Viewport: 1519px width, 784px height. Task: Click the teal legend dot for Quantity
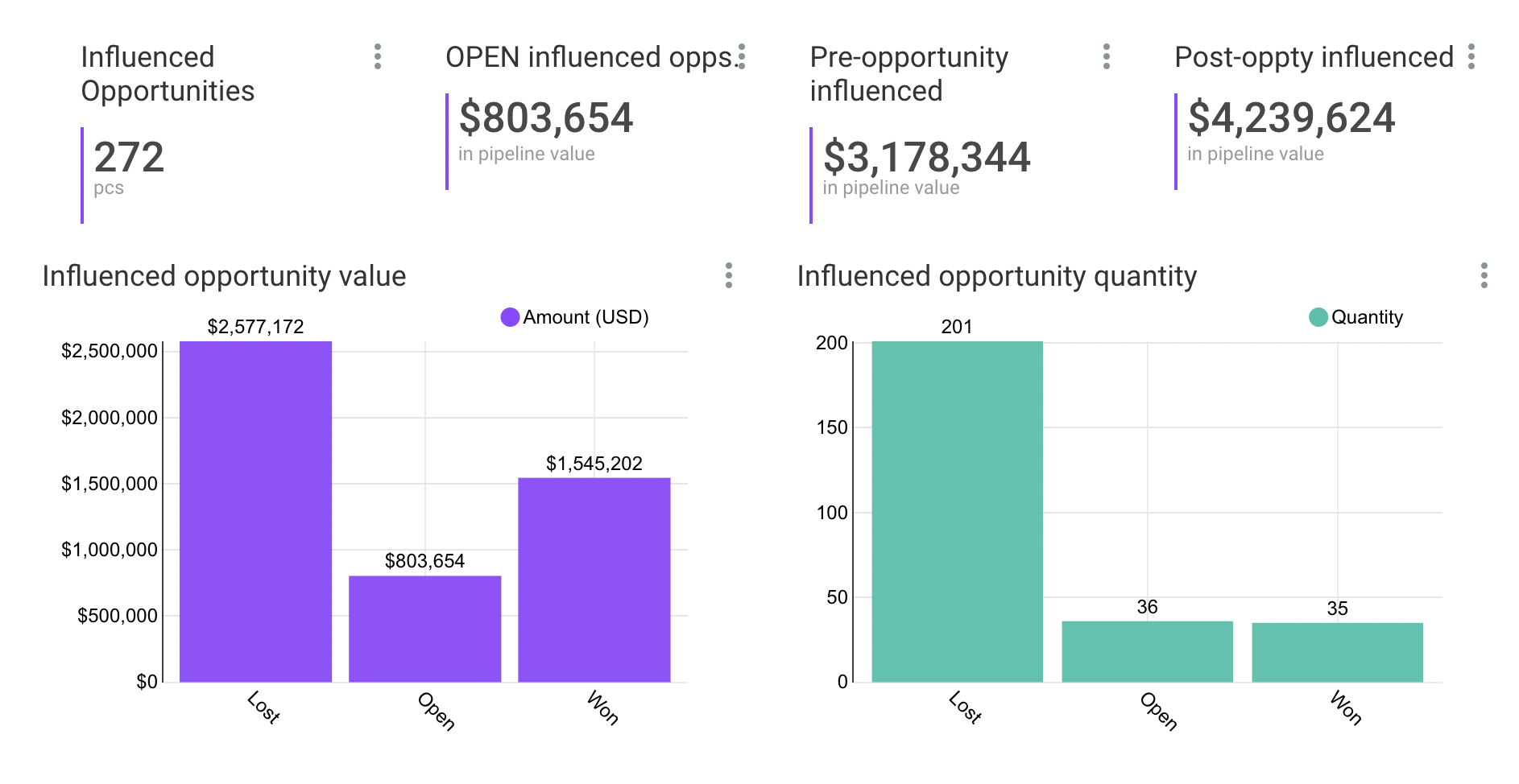[1320, 316]
